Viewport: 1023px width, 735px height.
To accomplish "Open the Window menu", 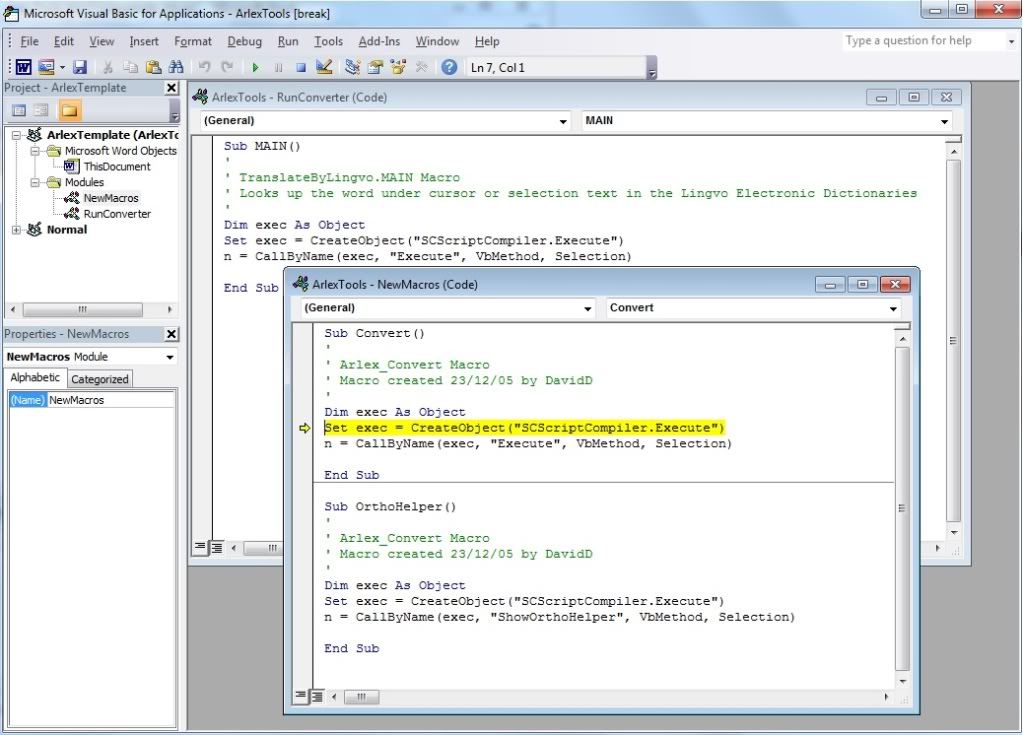I will point(437,41).
